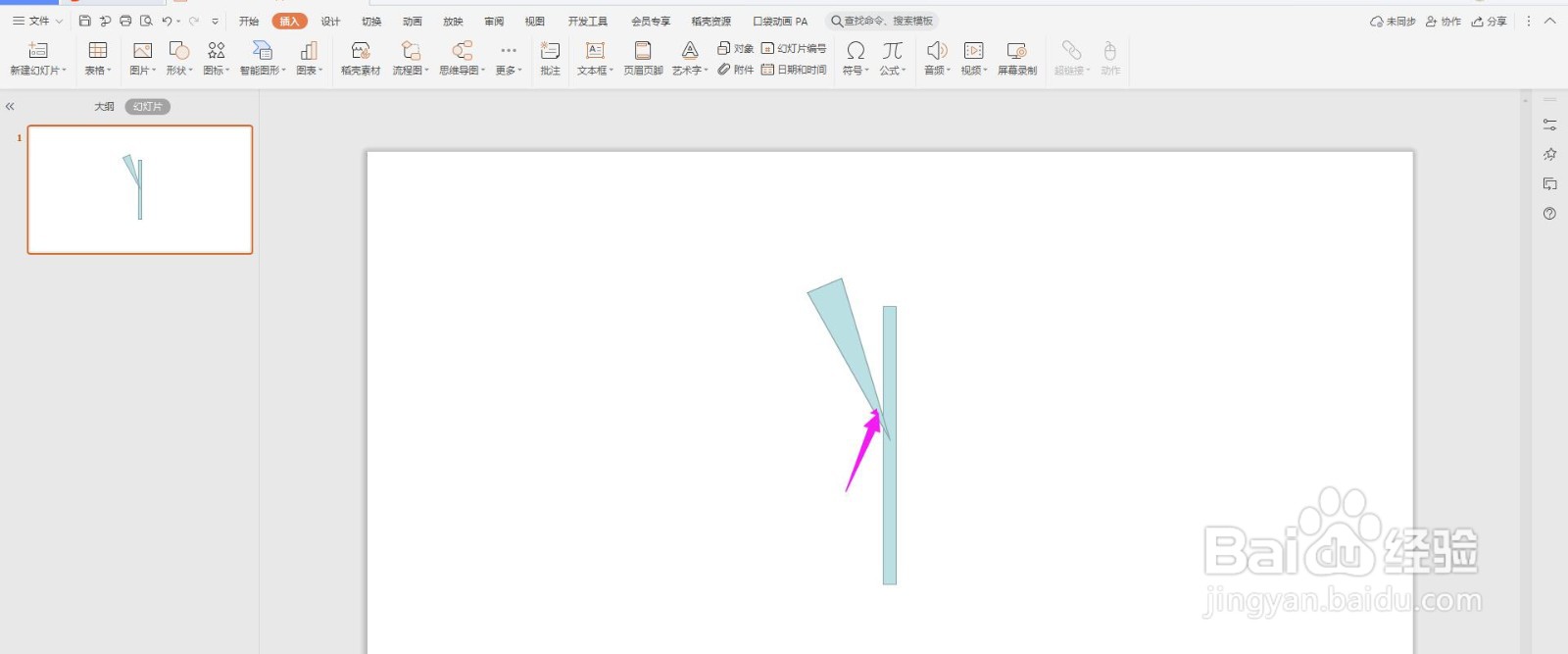This screenshot has height=654, width=1568.
Task: Click the Save icon in quick access toolbar
Action: pos(84,21)
